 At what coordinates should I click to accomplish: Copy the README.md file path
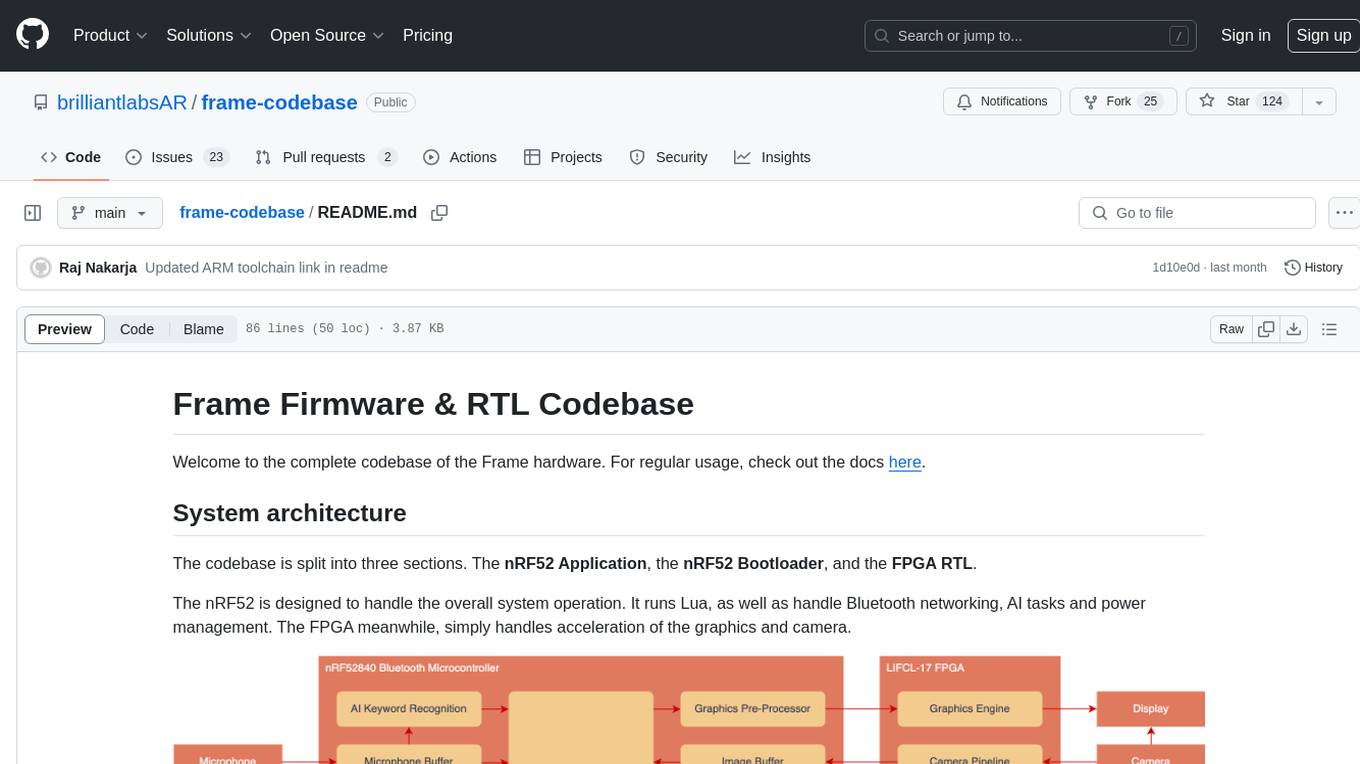(439, 213)
